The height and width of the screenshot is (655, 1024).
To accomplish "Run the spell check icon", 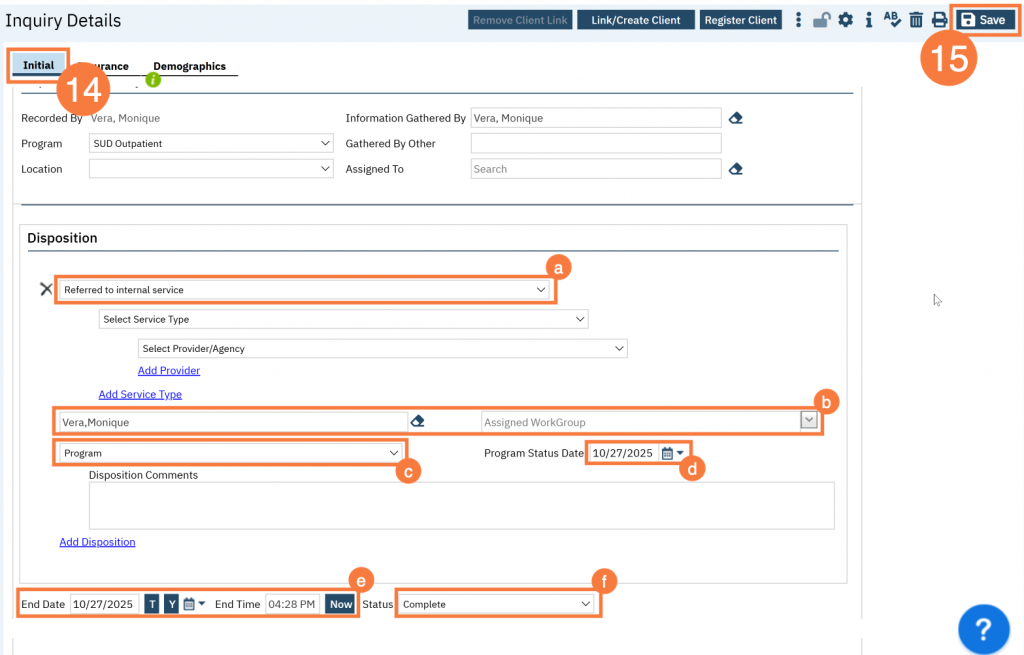I will [892, 20].
